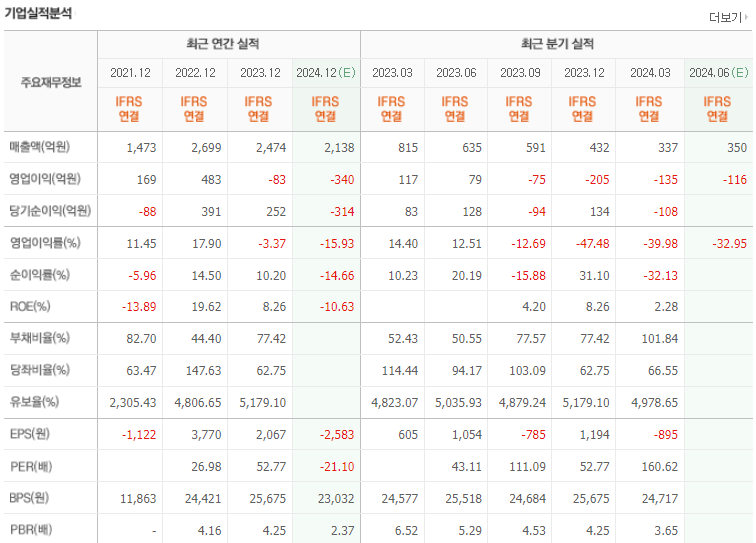
Task: Select estimated revenue value 2,138
Action: pyautogui.click(x=339, y=148)
